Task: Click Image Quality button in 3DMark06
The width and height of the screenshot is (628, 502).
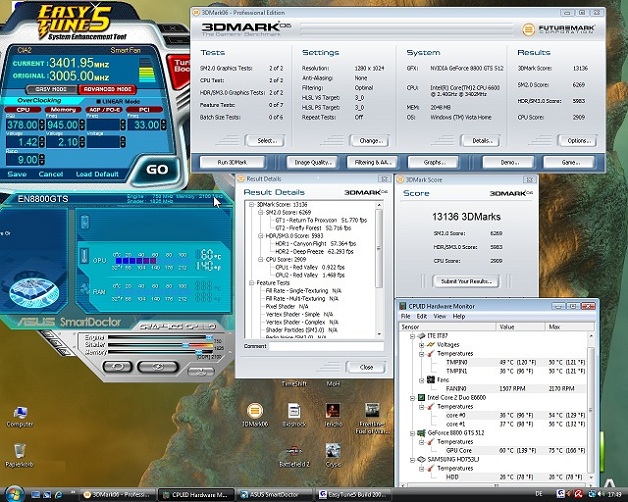Action: pos(312,162)
